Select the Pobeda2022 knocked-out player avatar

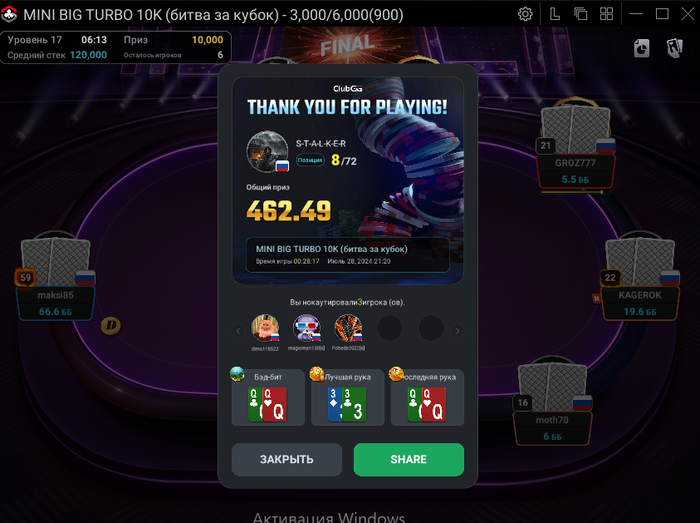(x=348, y=328)
